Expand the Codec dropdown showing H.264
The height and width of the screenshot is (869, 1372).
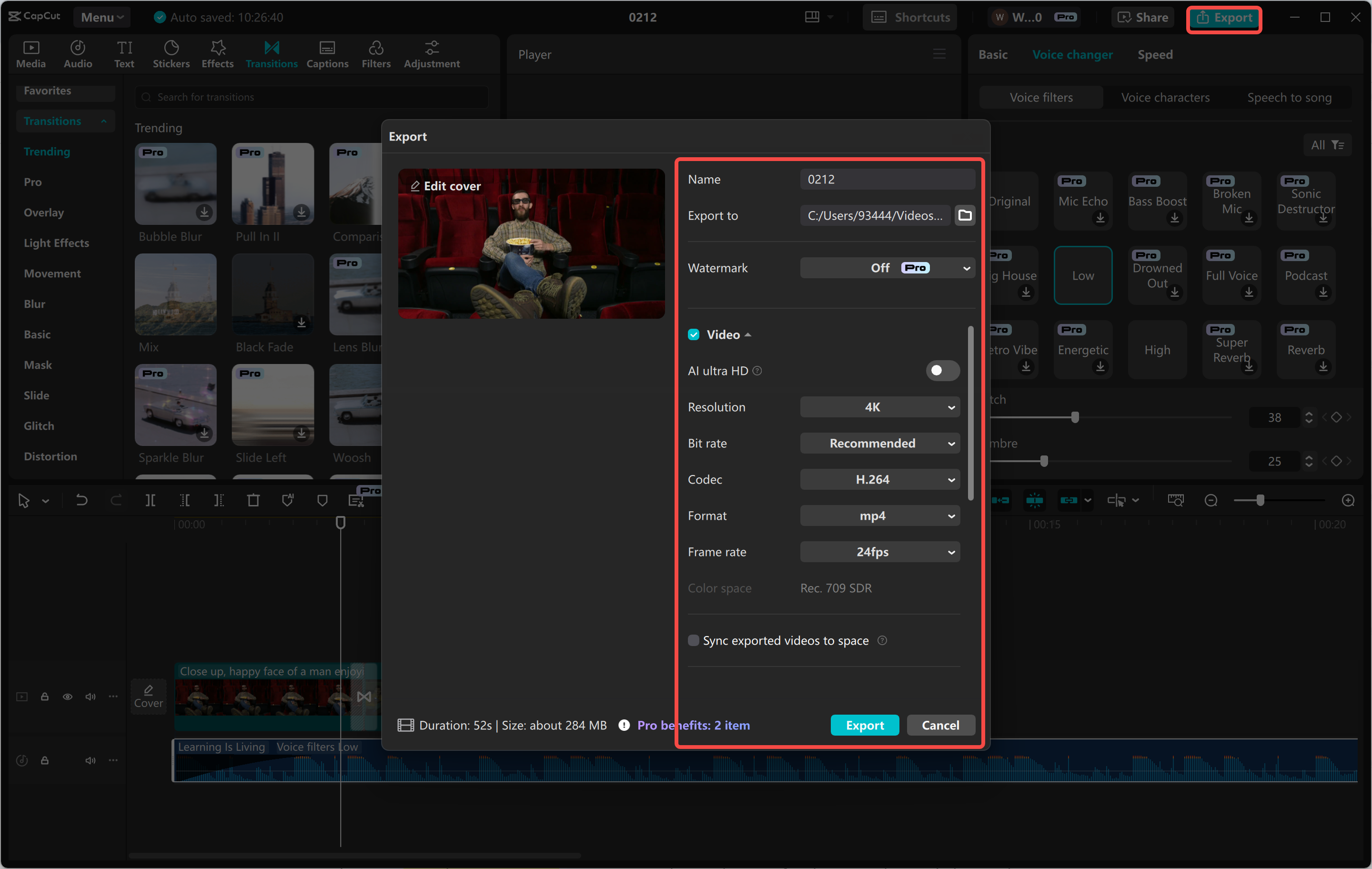tap(879, 479)
